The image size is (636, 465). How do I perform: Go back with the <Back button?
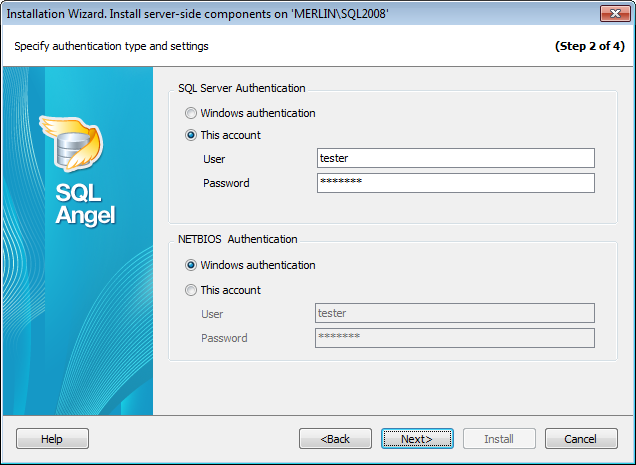tap(335, 439)
